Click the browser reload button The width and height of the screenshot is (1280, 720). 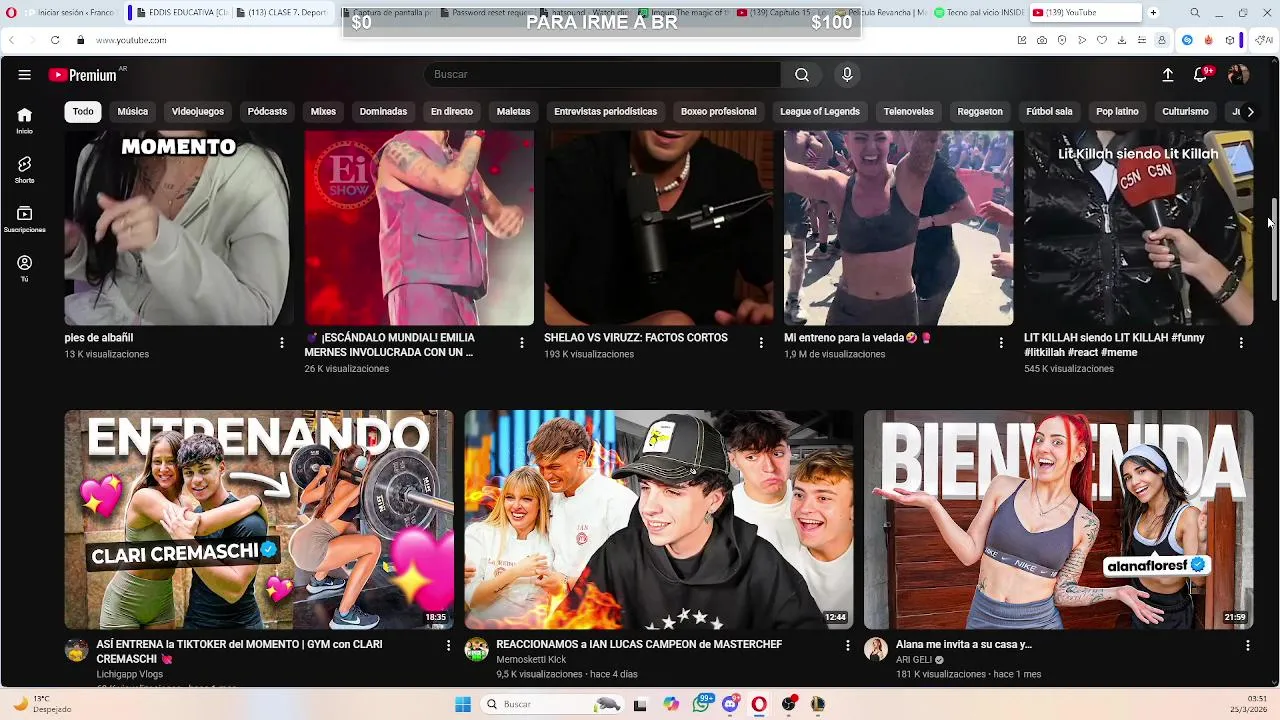(55, 40)
